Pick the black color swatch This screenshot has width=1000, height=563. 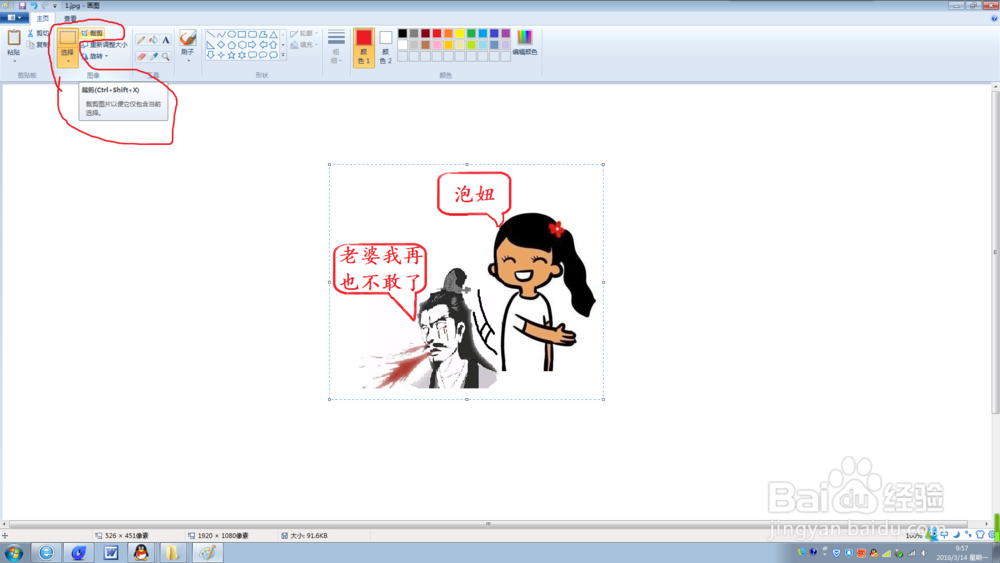402,33
